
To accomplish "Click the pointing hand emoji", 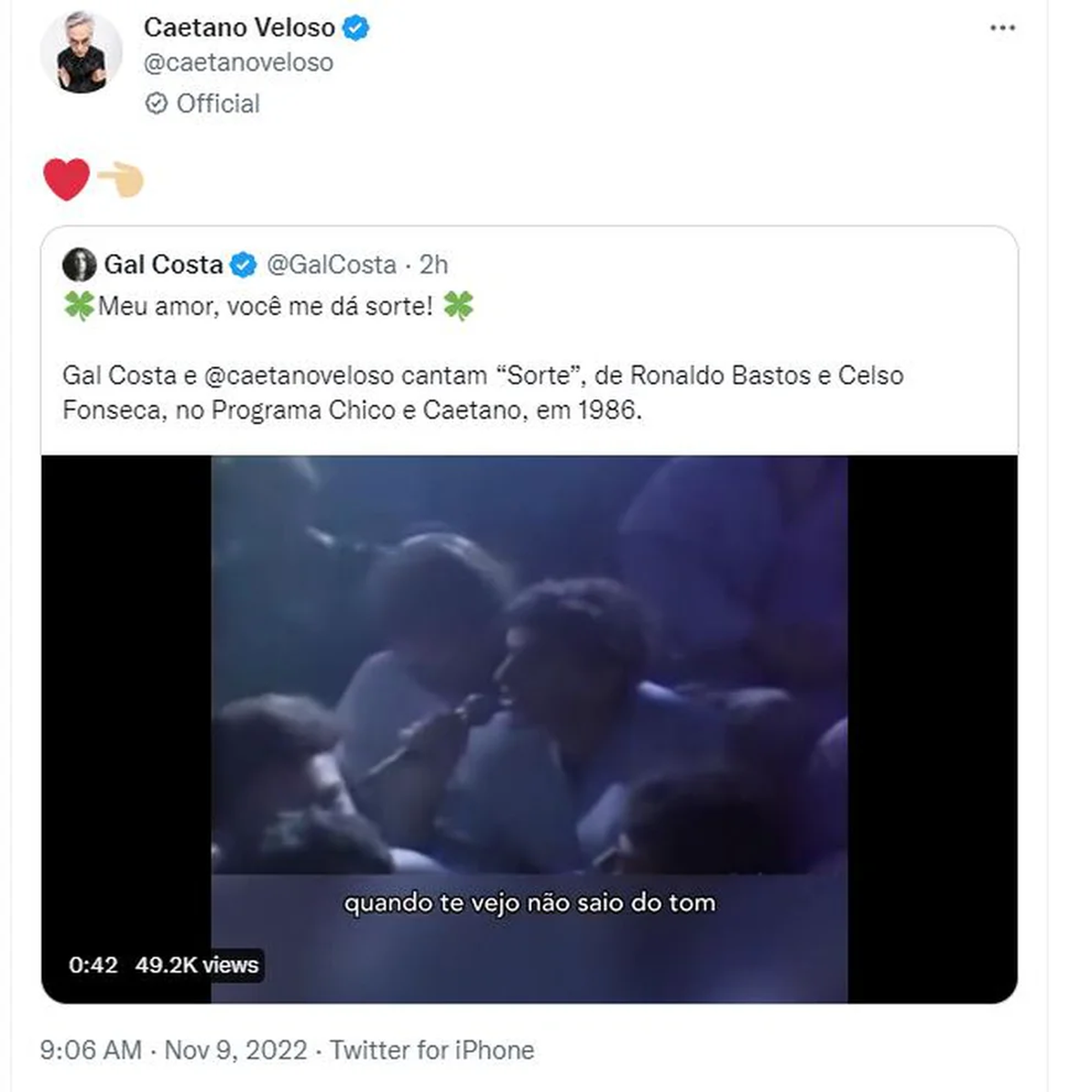I will coord(120,179).
